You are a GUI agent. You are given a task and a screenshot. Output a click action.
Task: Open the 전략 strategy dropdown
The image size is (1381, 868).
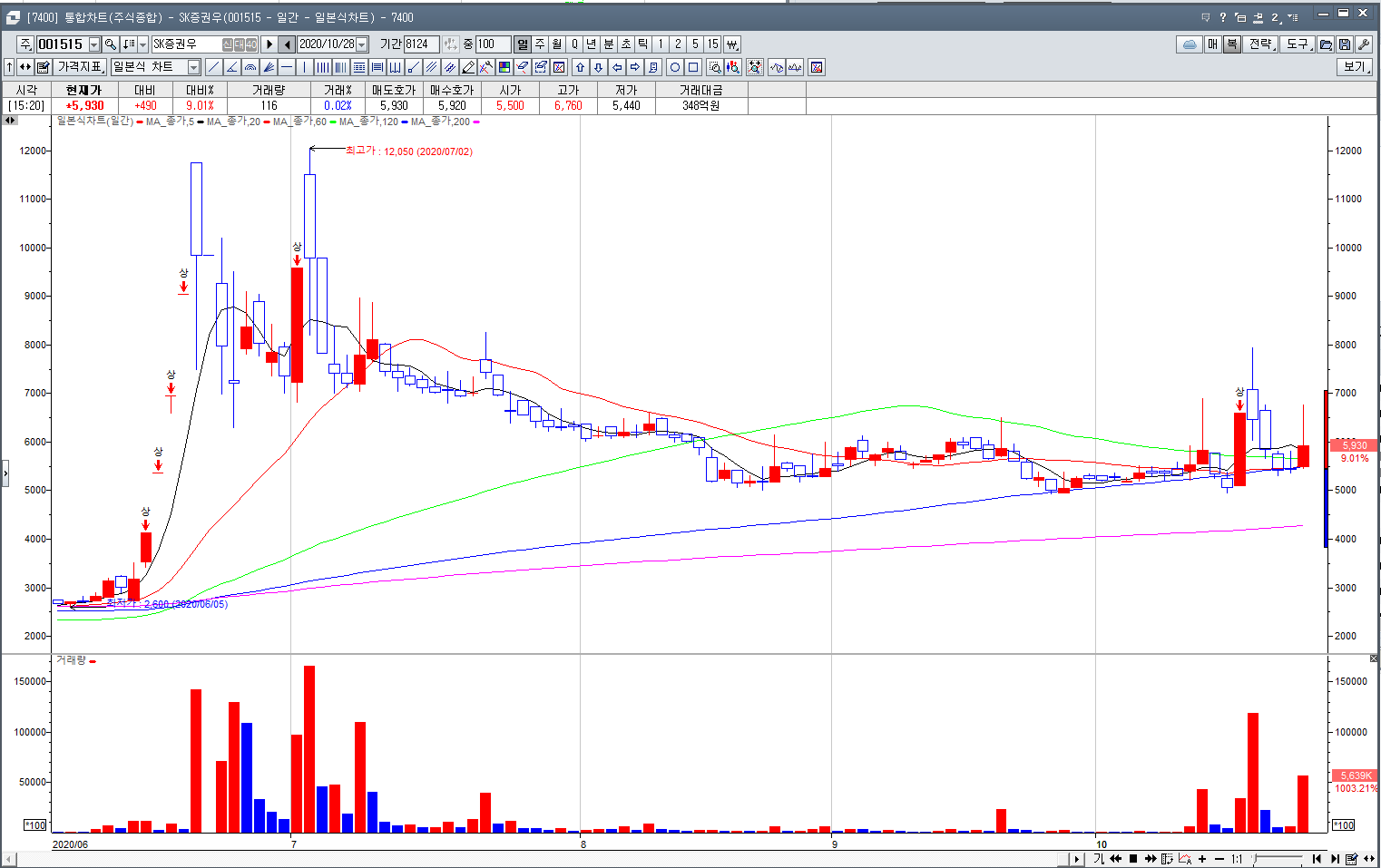1262,44
